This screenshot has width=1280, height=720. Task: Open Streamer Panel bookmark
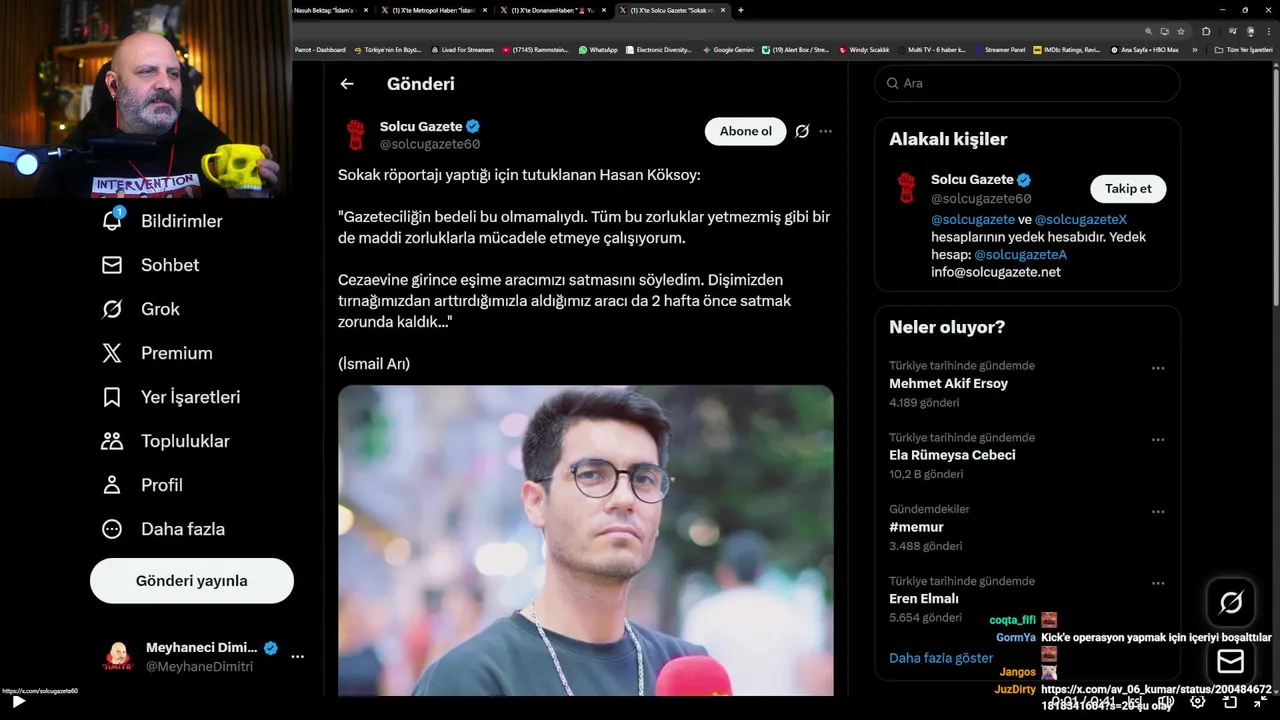(x=999, y=49)
